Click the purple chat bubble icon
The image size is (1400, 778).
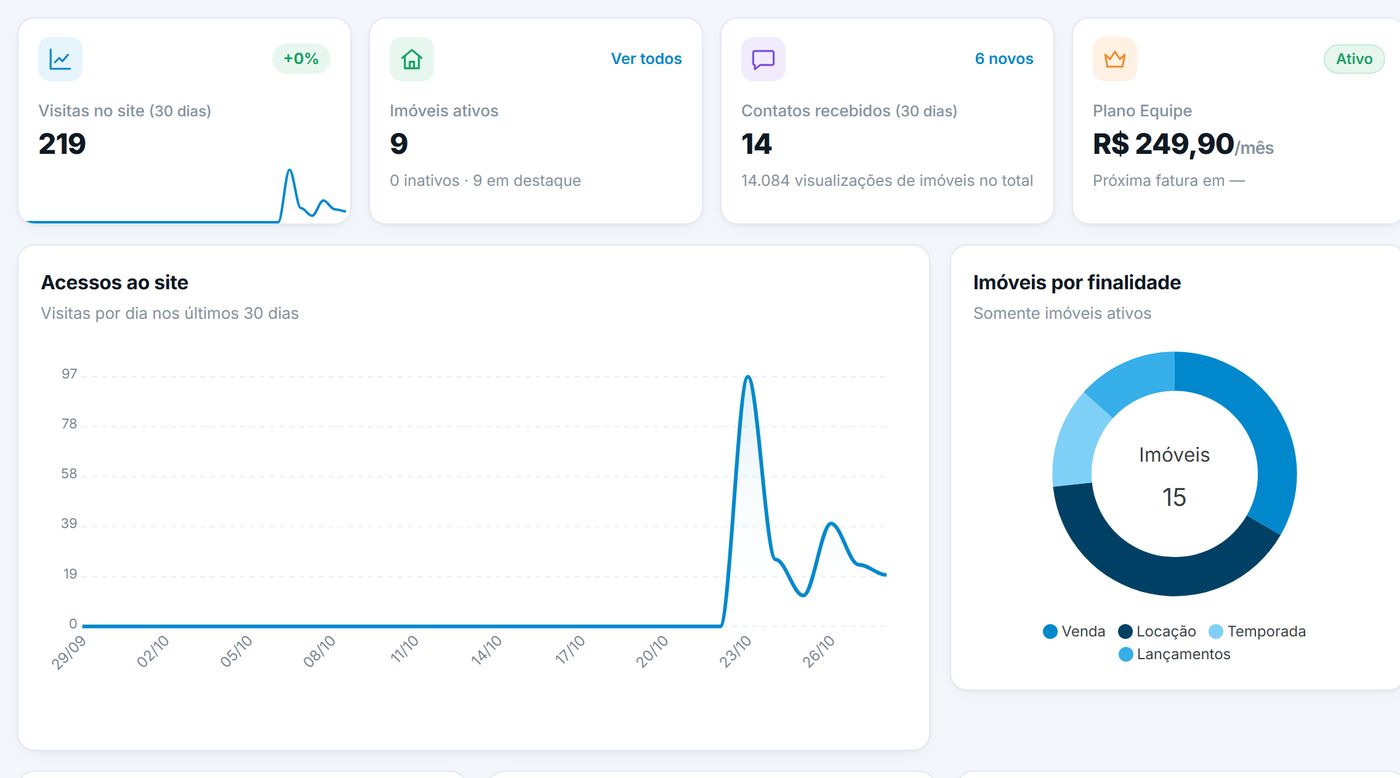point(763,59)
